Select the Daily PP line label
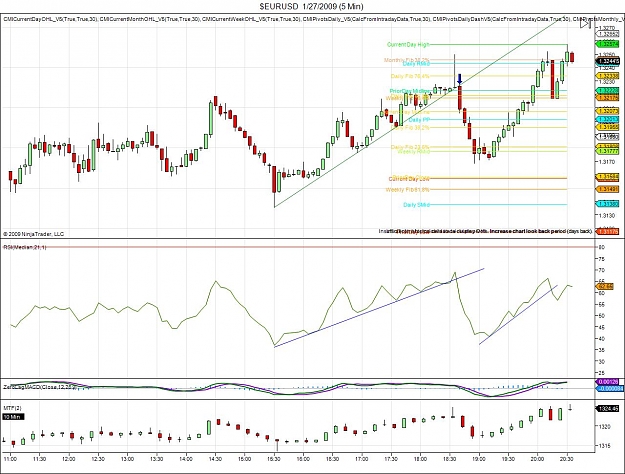The height and width of the screenshot is (474, 625). [419, 120]
